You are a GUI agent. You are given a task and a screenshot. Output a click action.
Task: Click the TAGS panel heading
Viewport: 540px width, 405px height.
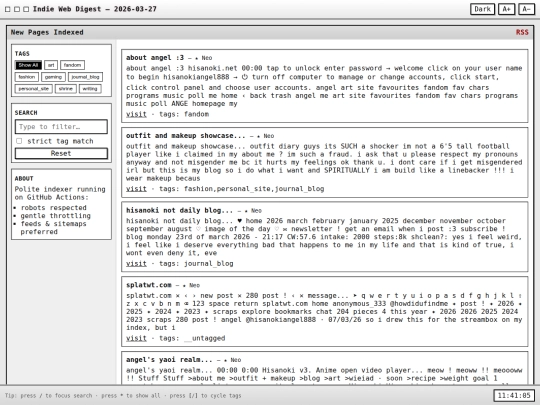[22, 54]
